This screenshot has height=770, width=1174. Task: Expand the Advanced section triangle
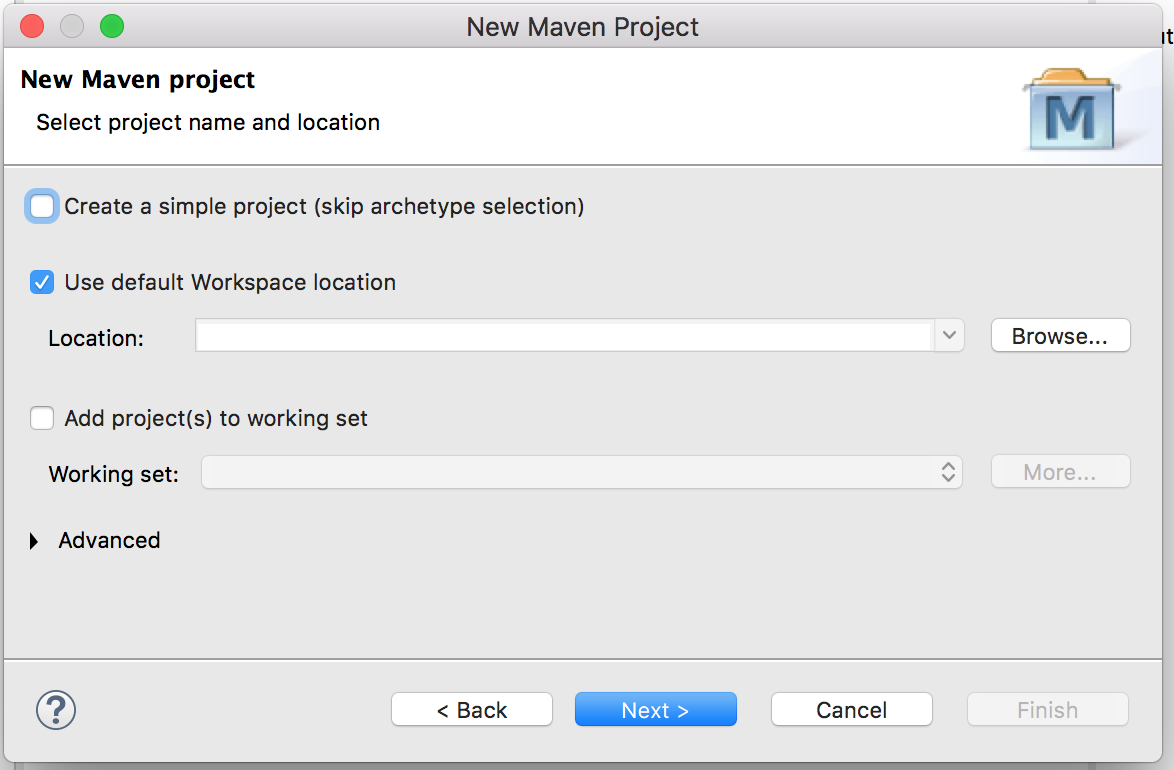[34, 541]
